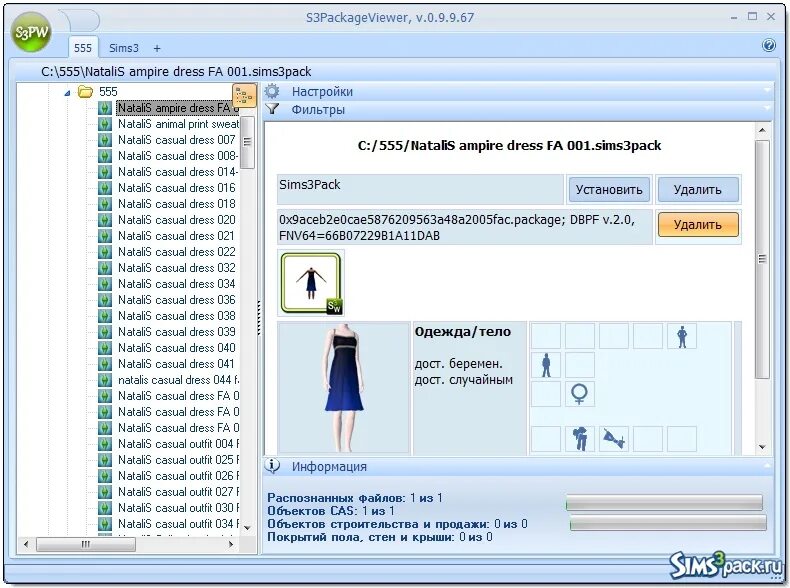Click details panel scrollbar up arrow
Viewport: 790px width, 588px height.
tap(762, 130)
